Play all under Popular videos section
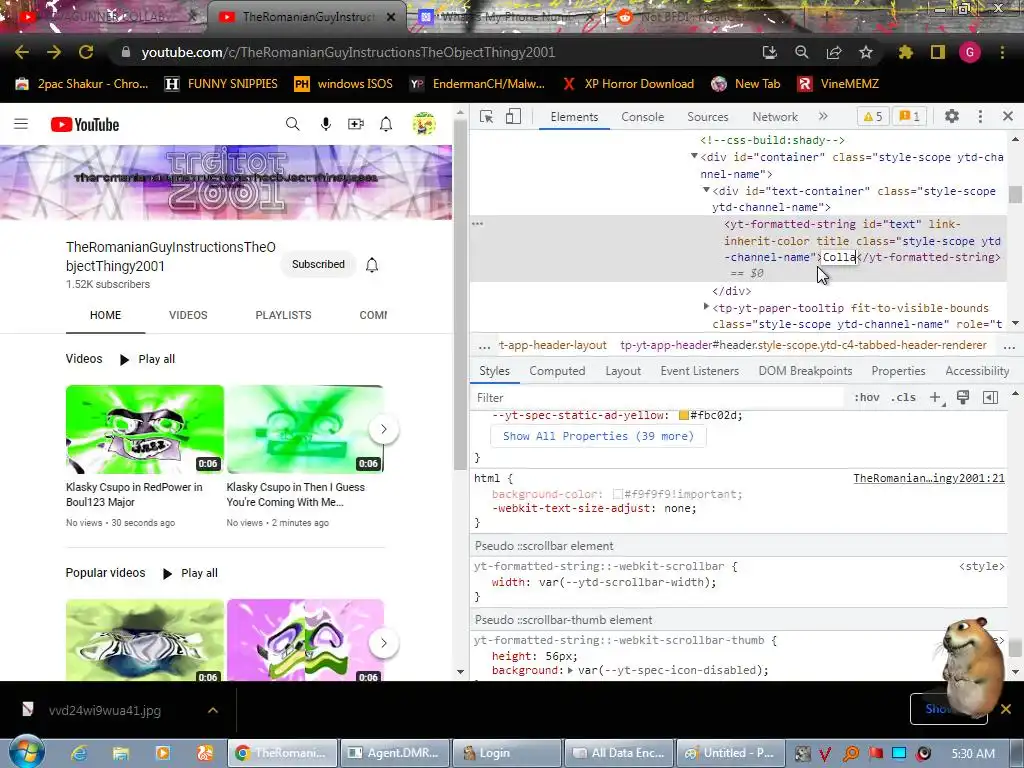Viewport: 1024px width, 768px height. [191, 573]
